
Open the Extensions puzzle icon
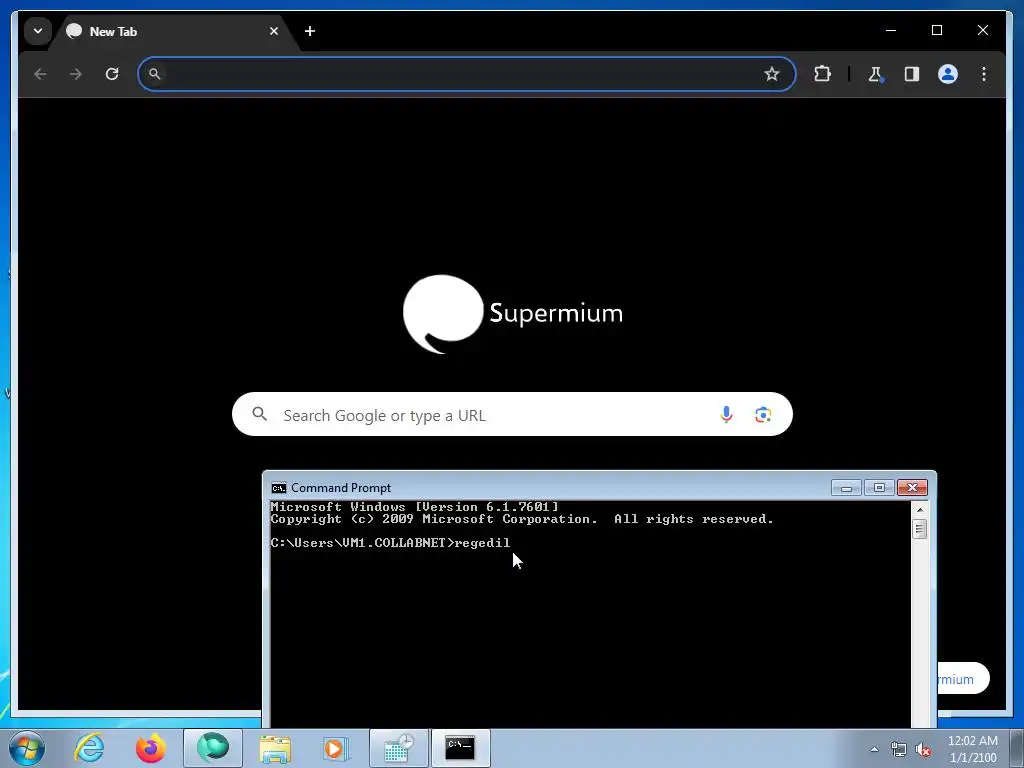coord(822,74)
